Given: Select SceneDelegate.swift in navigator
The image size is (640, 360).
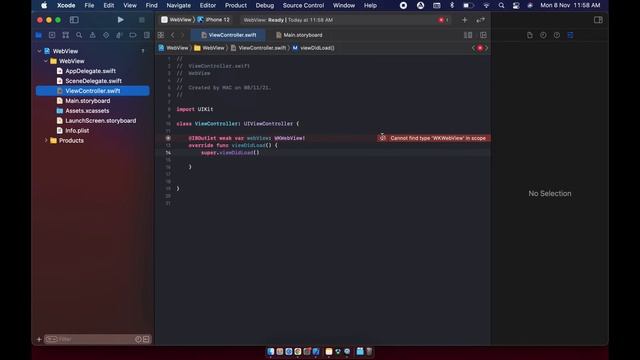Looking at the screenshot, I should pos(93,81).
